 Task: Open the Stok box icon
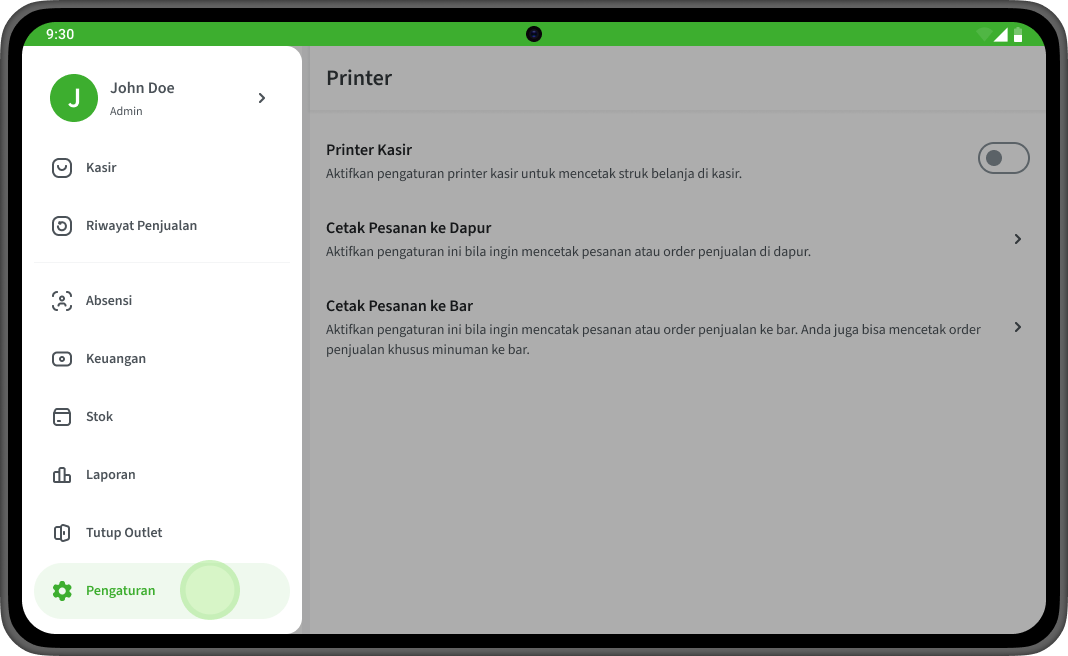point(62,416)
